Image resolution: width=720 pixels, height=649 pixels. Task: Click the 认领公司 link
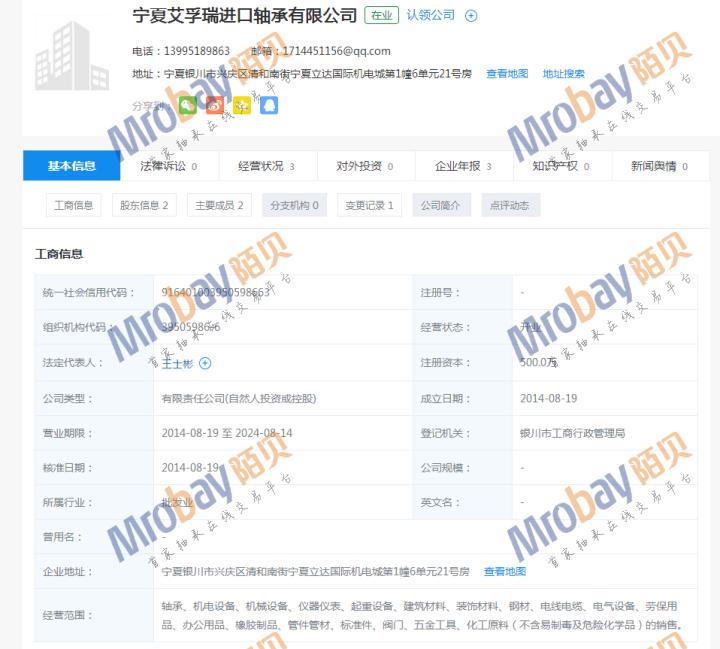pyautogui.click(x=430, y=15)
